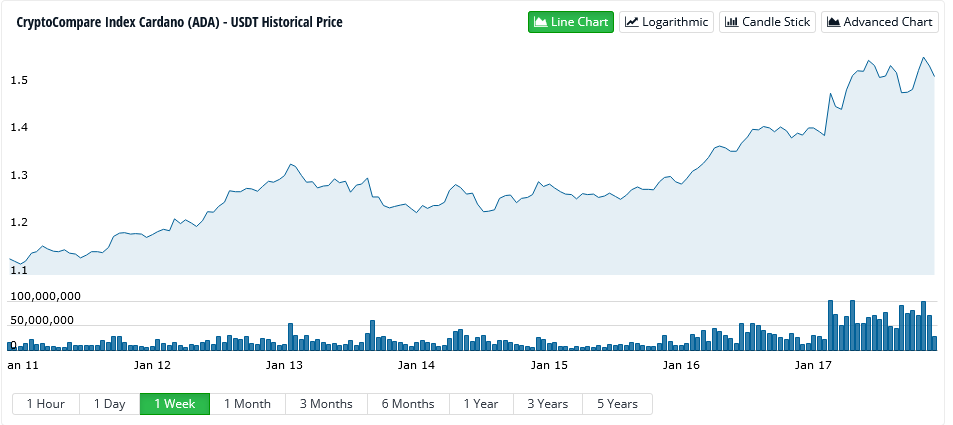
Task: Click the Jan 15 date label
Action: tap(549, 365)
